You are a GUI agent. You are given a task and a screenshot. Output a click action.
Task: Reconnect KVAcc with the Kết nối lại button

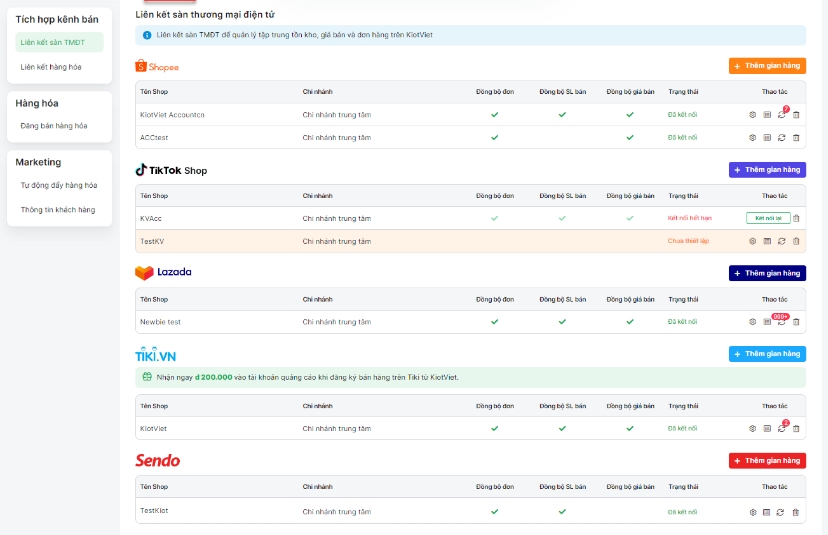(768, 218)
